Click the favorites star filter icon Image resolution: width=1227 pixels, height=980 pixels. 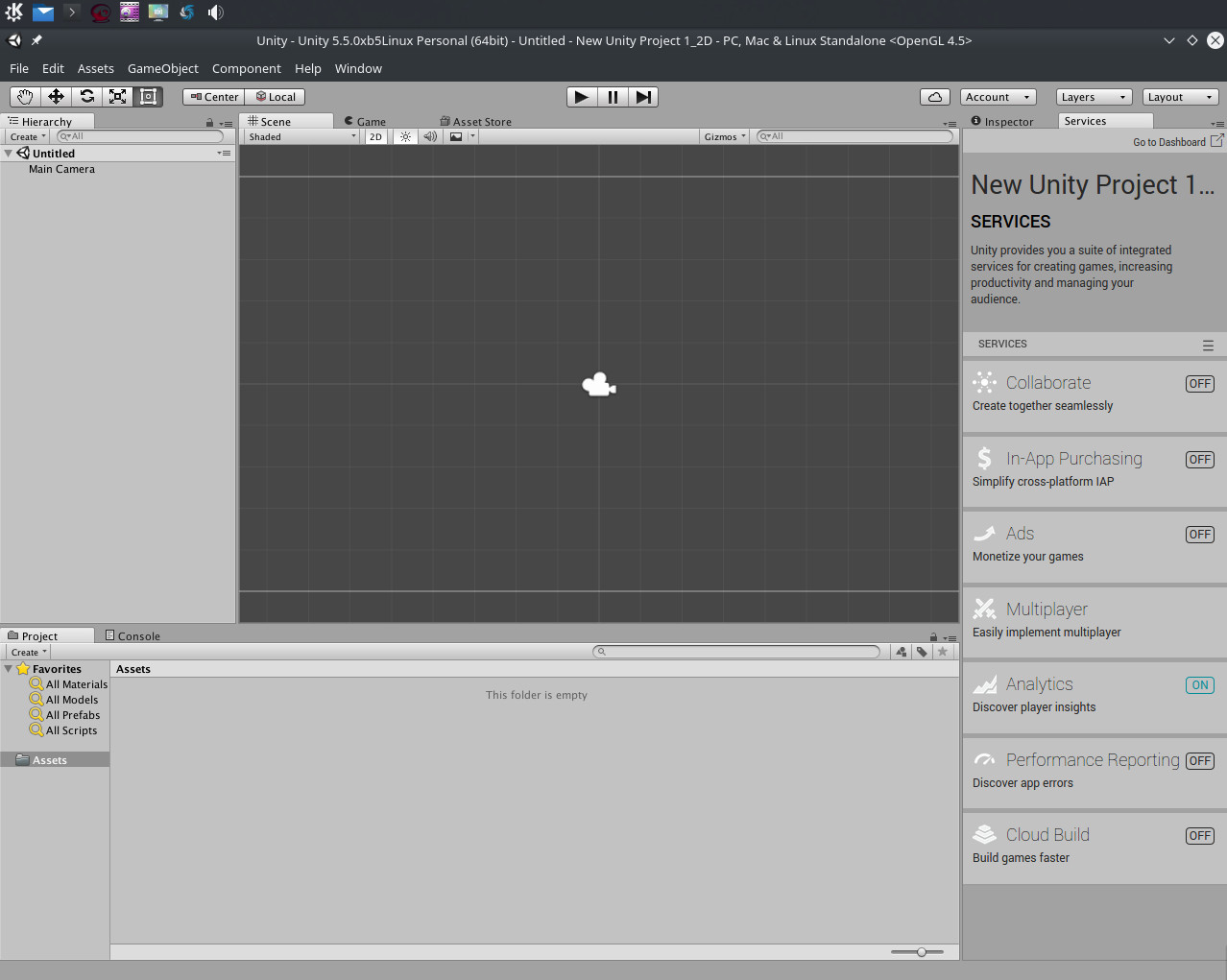pyautogui.click(x=942, y=652)
